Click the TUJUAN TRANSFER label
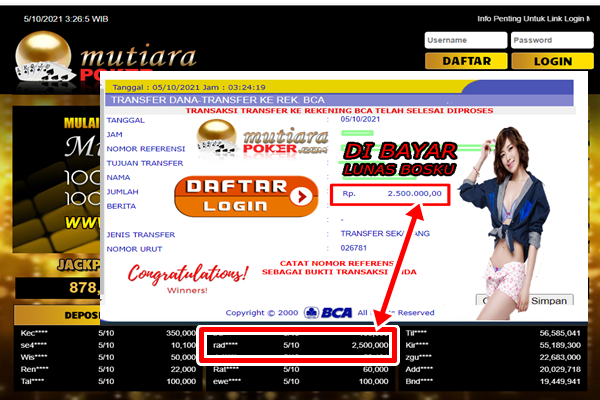This screenshot has width=600, height=400. click(x=145, y=163)
